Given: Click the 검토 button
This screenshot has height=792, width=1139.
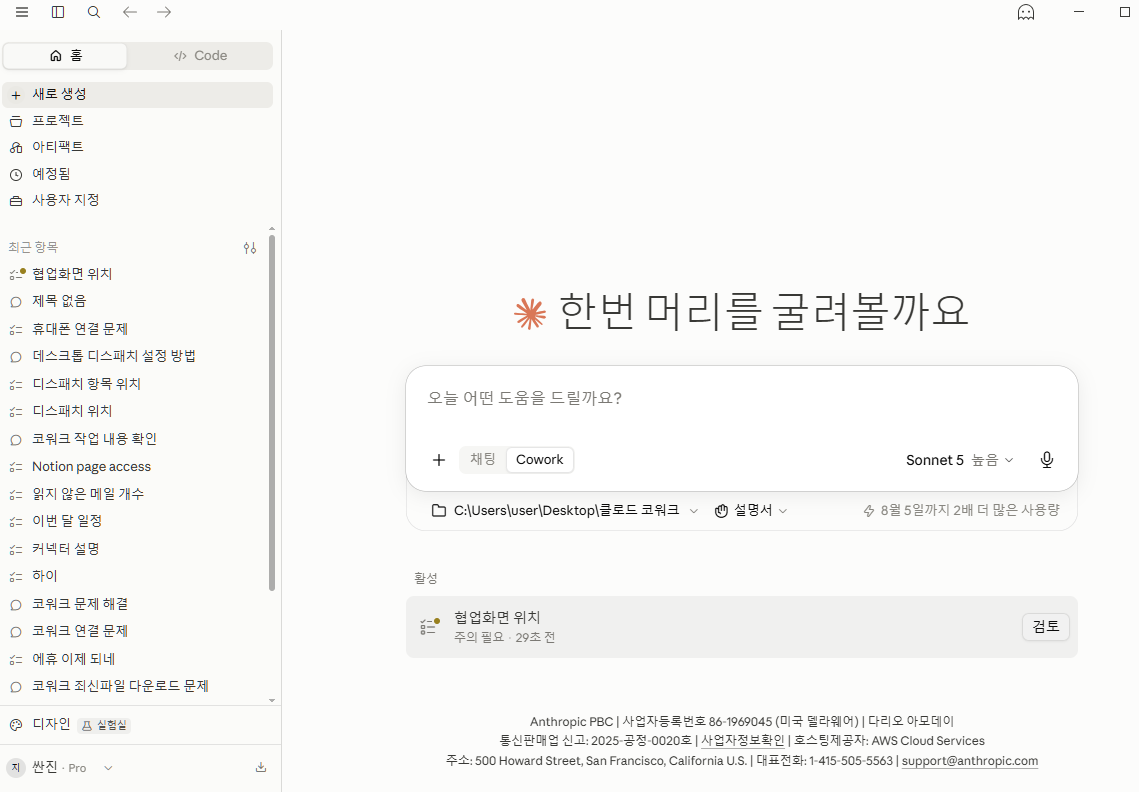Looking at the screenshot, I should pyautogui.click(x=1046, y=627).
